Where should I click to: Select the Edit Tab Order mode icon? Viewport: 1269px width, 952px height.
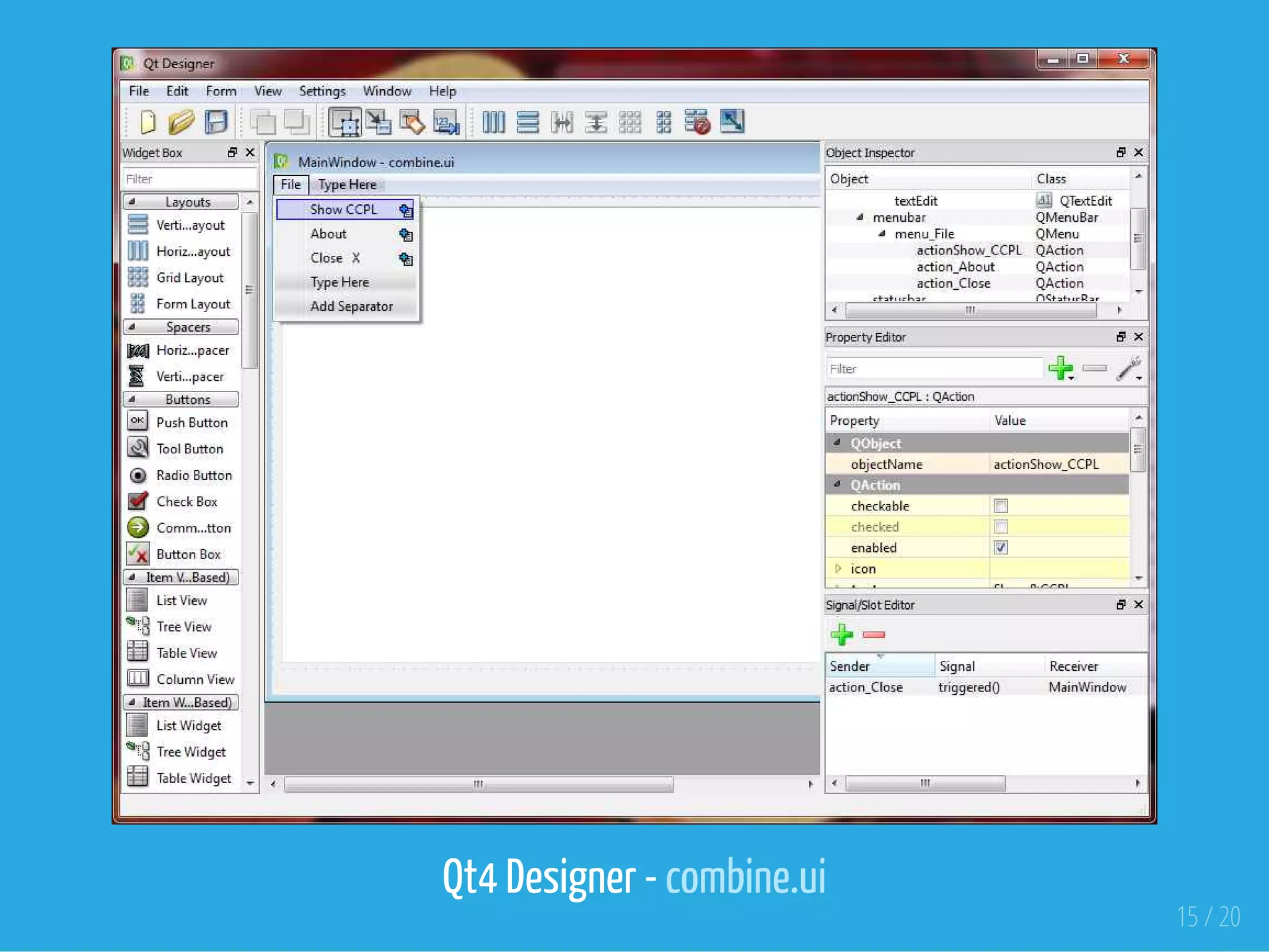pyautogui.click(x=446, y=122)
